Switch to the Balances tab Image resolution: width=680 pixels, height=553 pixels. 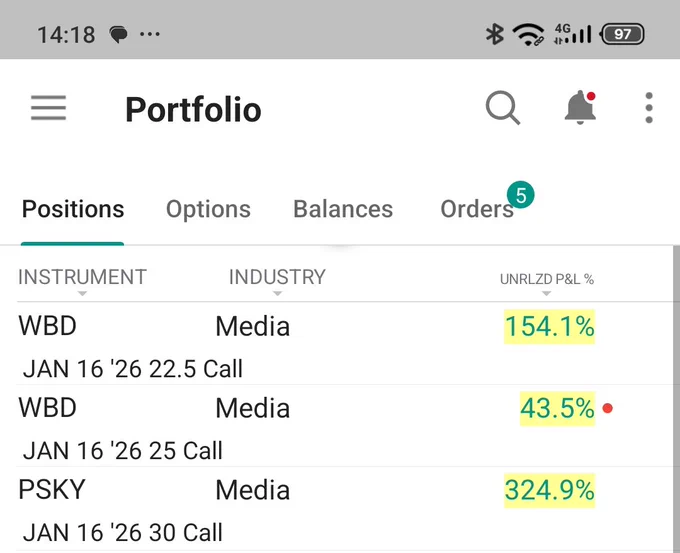click(x=343, y=209)
